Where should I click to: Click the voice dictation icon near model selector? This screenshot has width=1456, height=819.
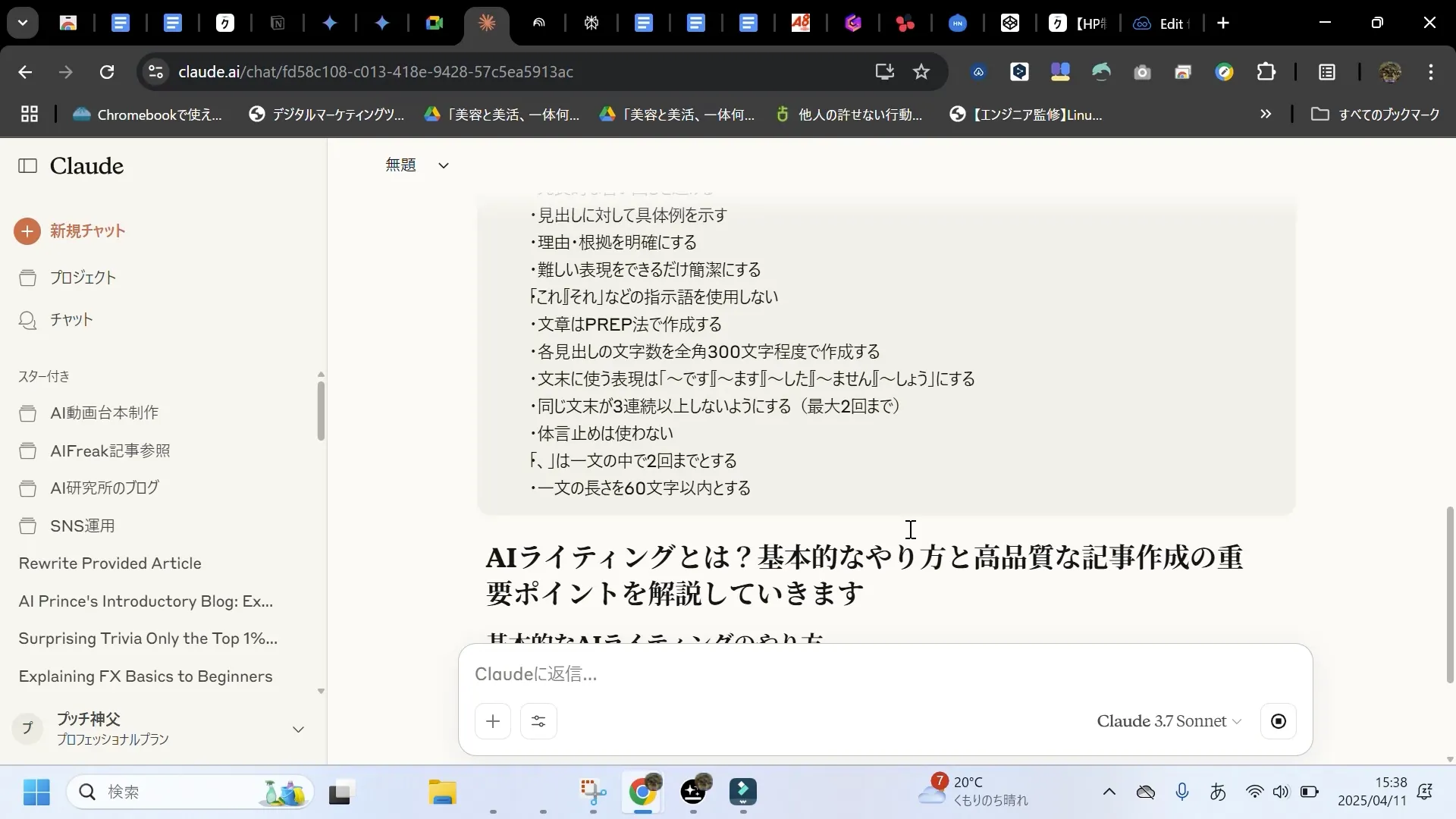(1279, 721)
